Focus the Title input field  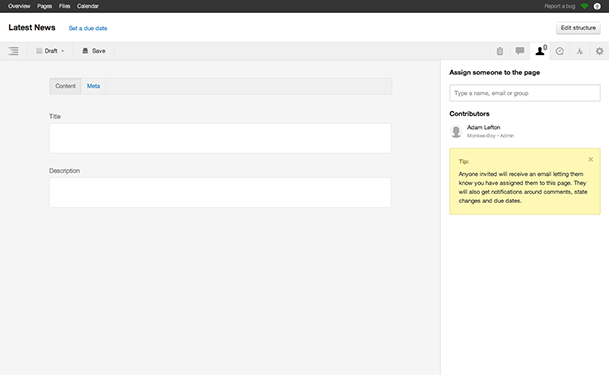point(220,138)
